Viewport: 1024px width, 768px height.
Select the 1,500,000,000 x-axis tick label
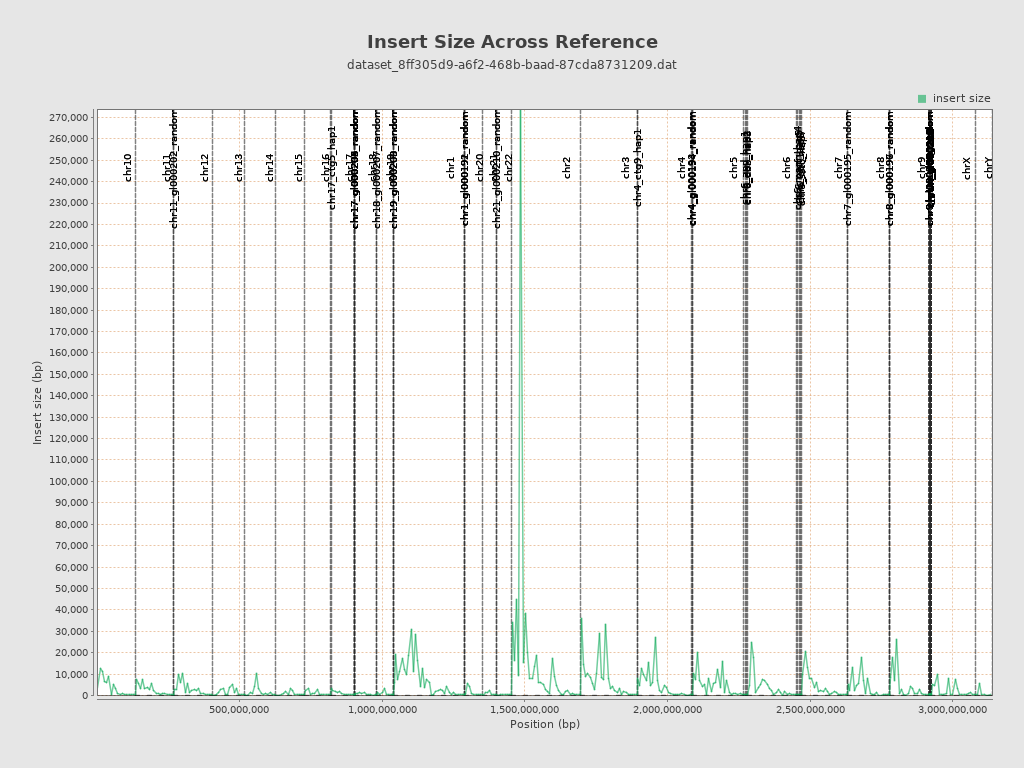pyautogui.click(x=528, y=710)
